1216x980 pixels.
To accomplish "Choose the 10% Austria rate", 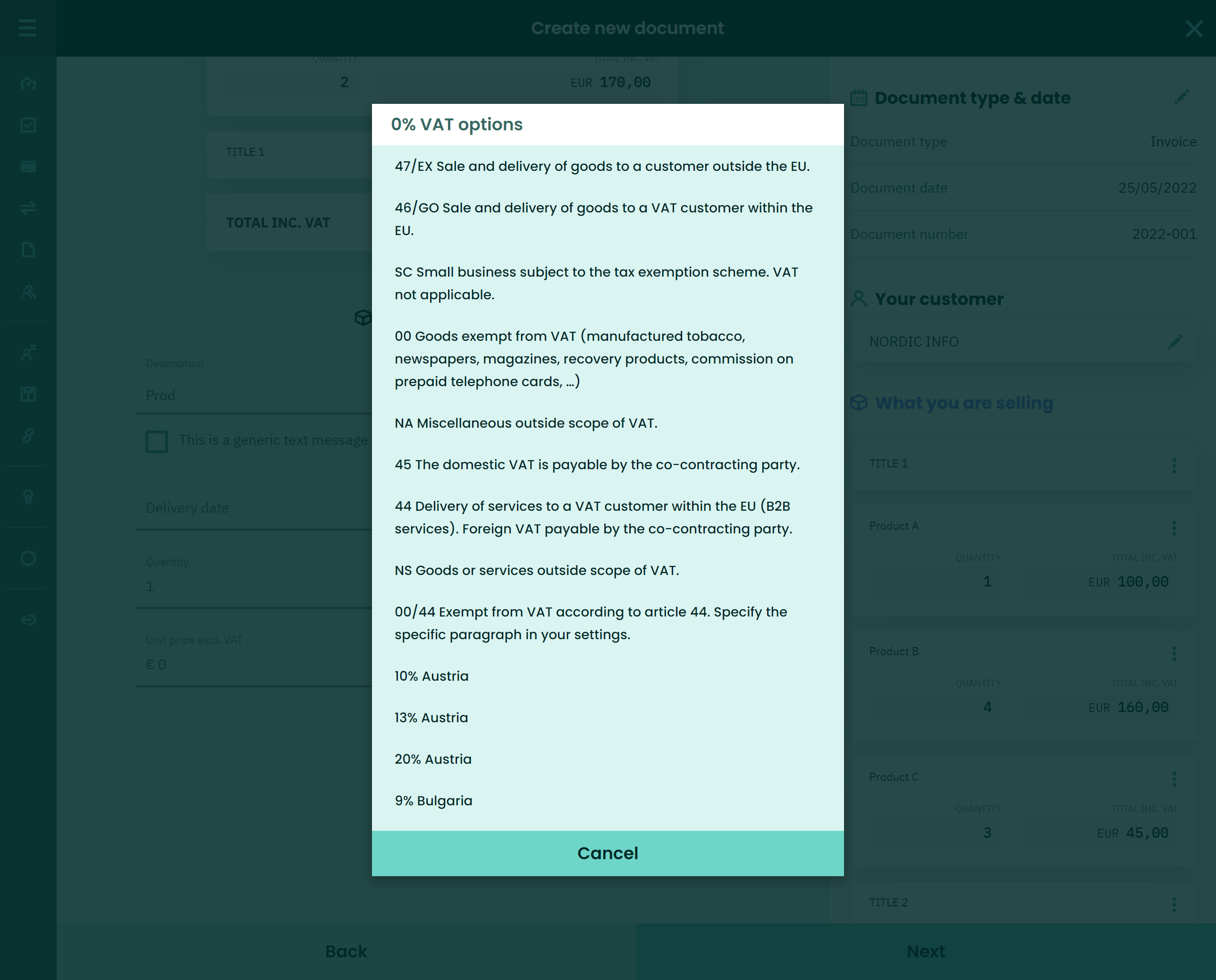I will pos(608,676).
